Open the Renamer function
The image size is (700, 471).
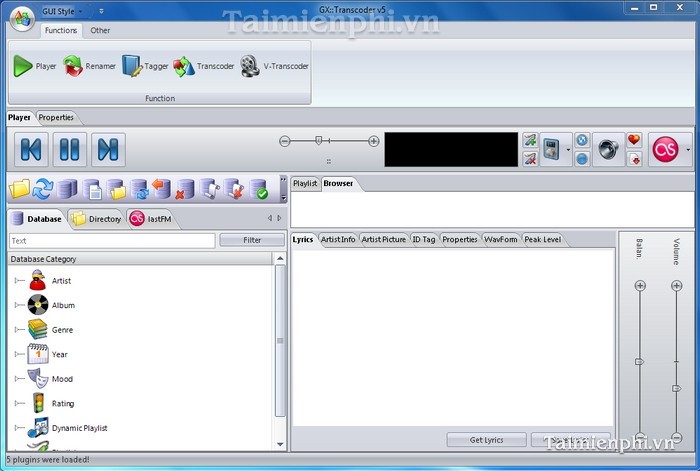89,67
